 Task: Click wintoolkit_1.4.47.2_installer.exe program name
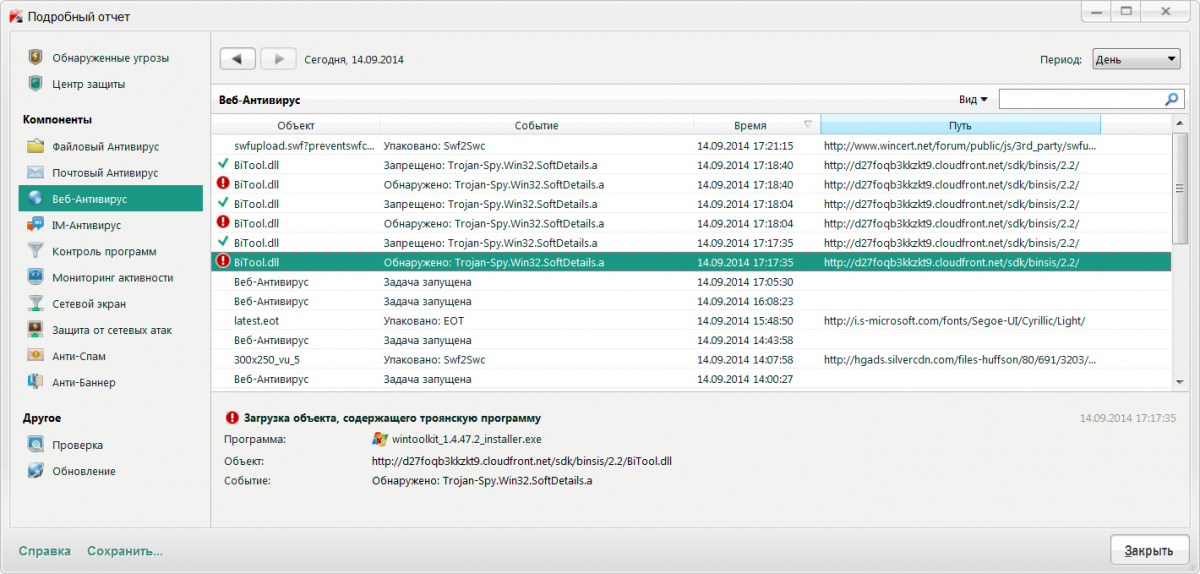pyautogui.click(x=467, y=439)
